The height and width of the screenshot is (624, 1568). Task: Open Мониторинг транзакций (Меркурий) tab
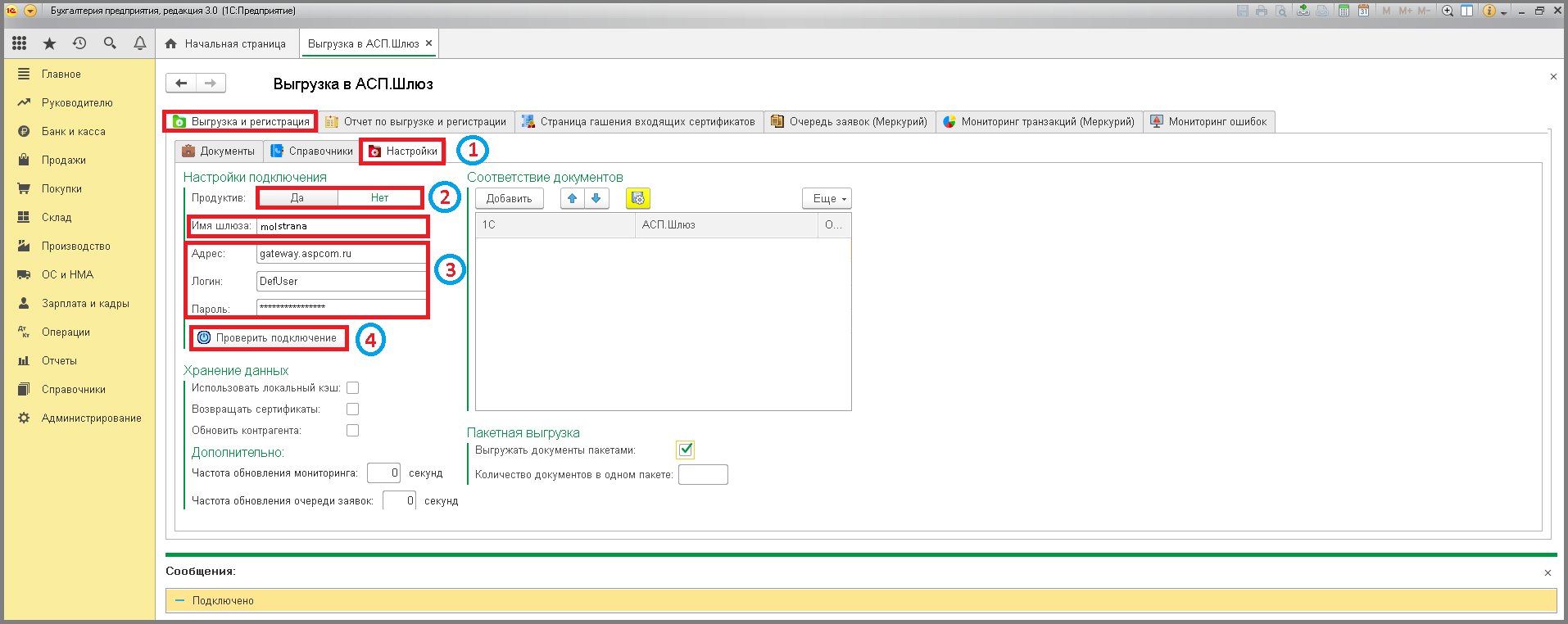[1039, 121]
